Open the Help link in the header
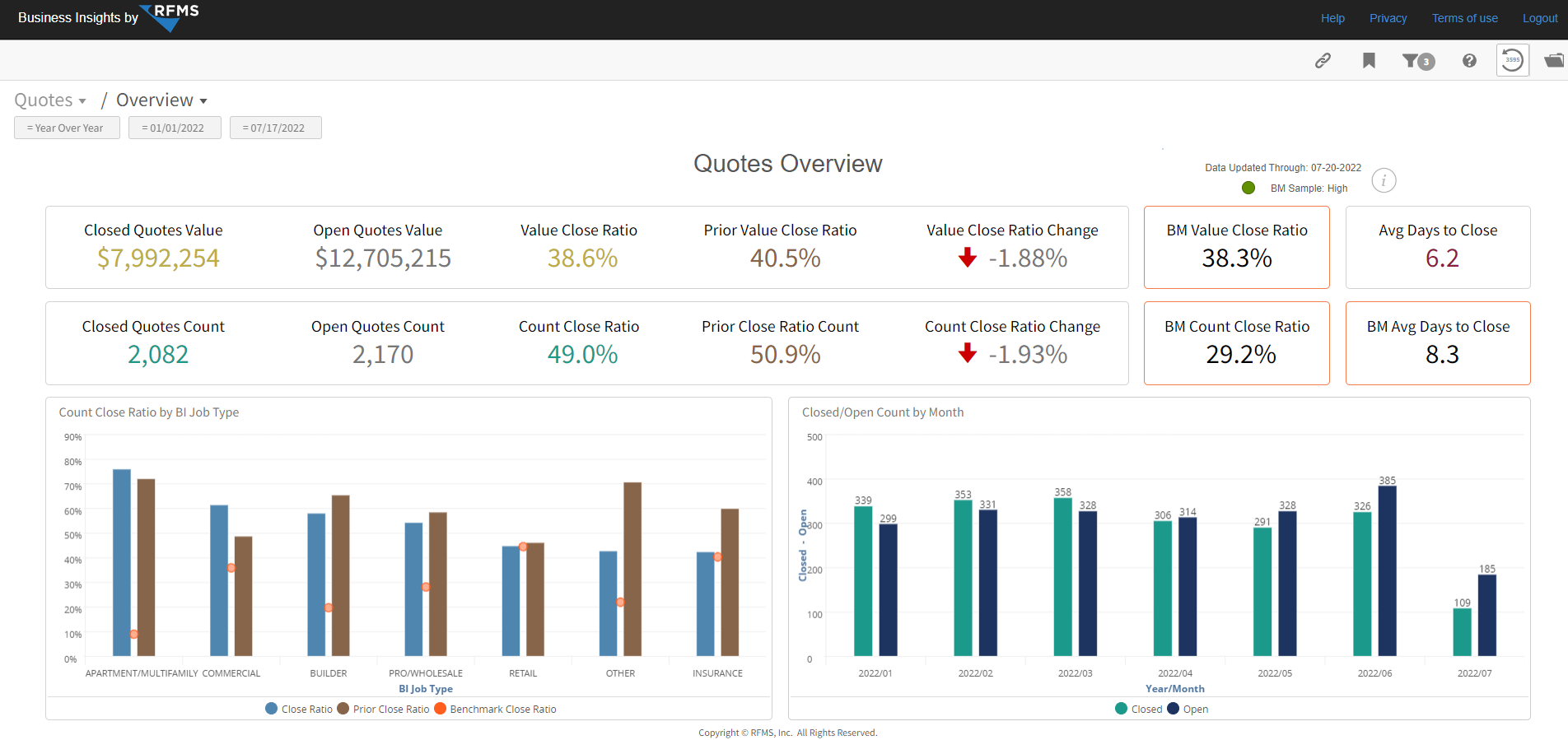The height and width of the screenshot is (740, 1568). tap(1332, 18)
